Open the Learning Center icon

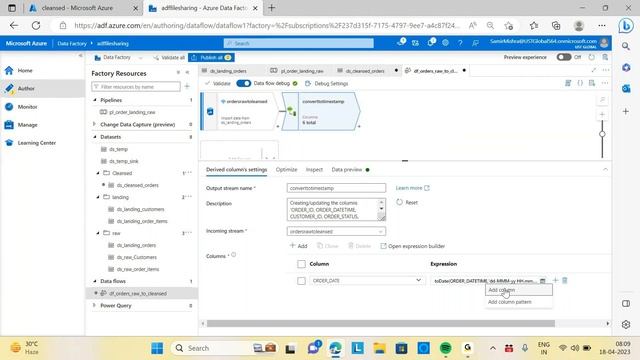point(9,143)
